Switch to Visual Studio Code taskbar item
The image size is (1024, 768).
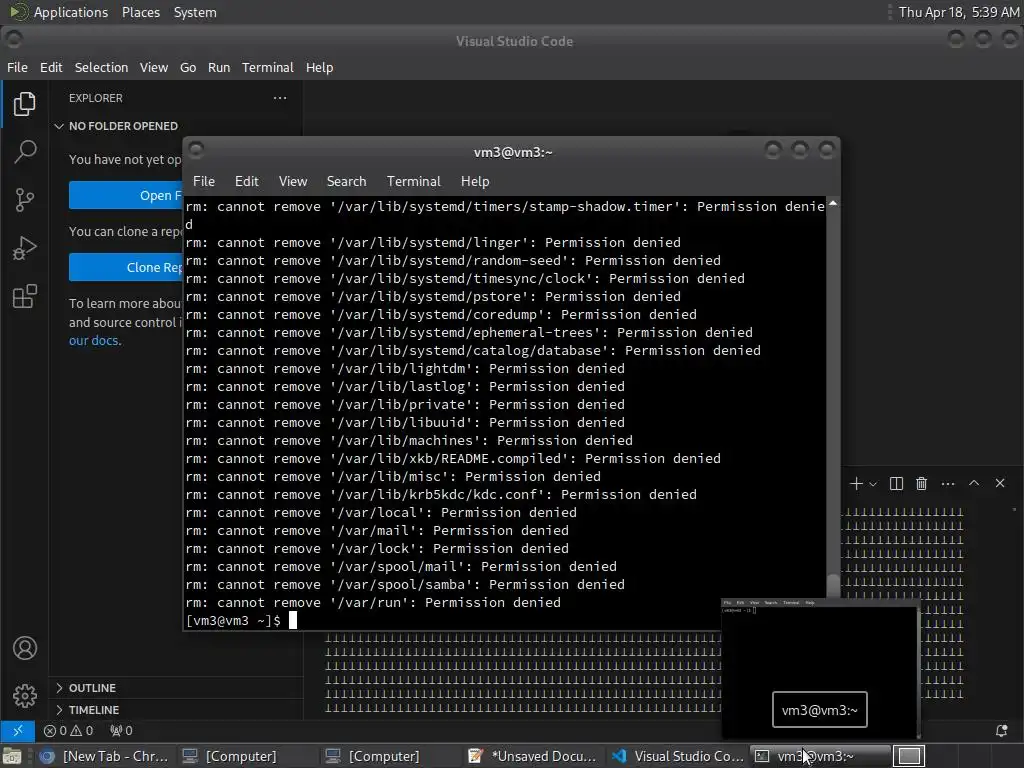[x=678, y=756]
